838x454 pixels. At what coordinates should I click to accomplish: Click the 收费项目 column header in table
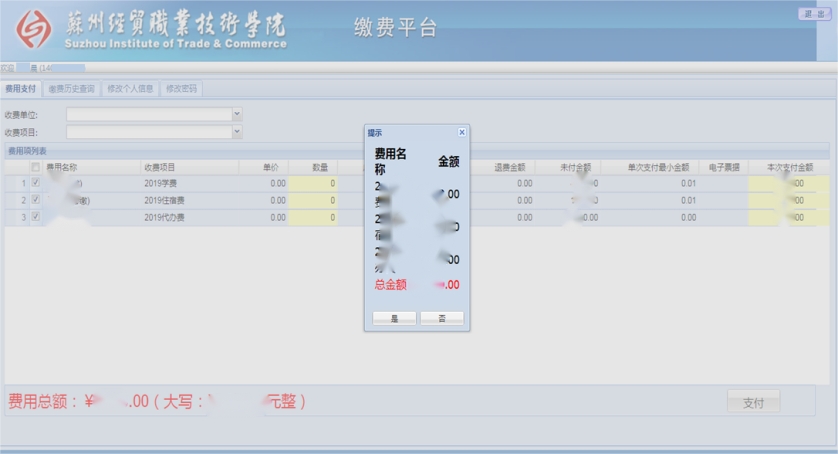pos(160,167)
